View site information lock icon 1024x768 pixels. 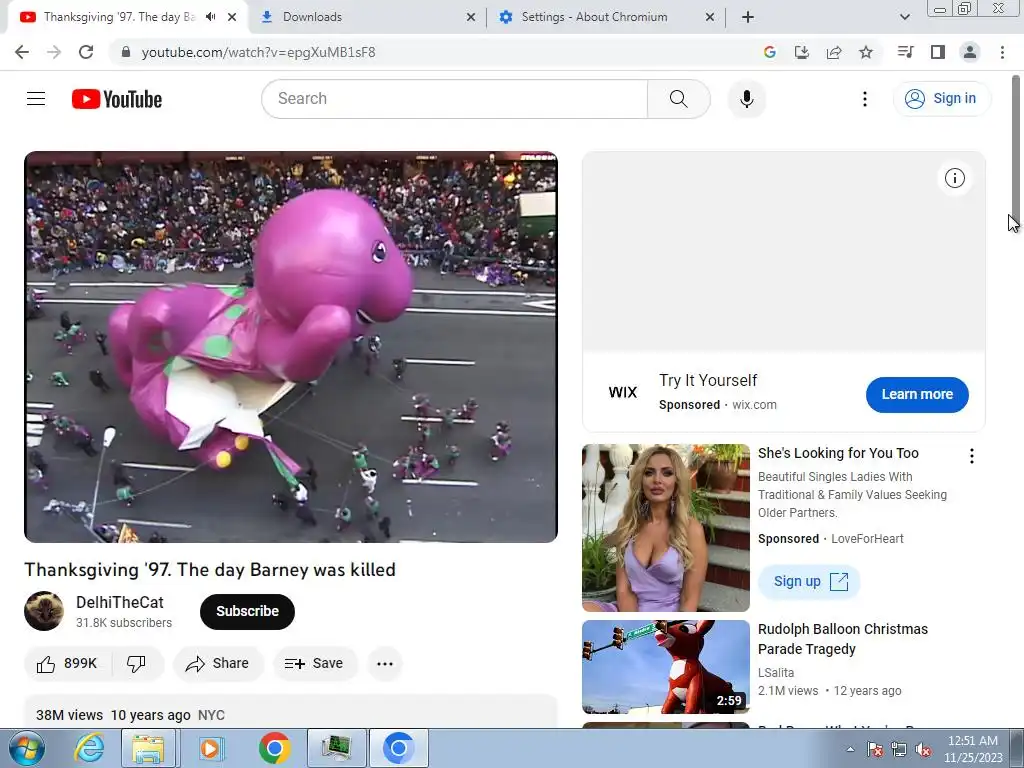click(126, 52)
